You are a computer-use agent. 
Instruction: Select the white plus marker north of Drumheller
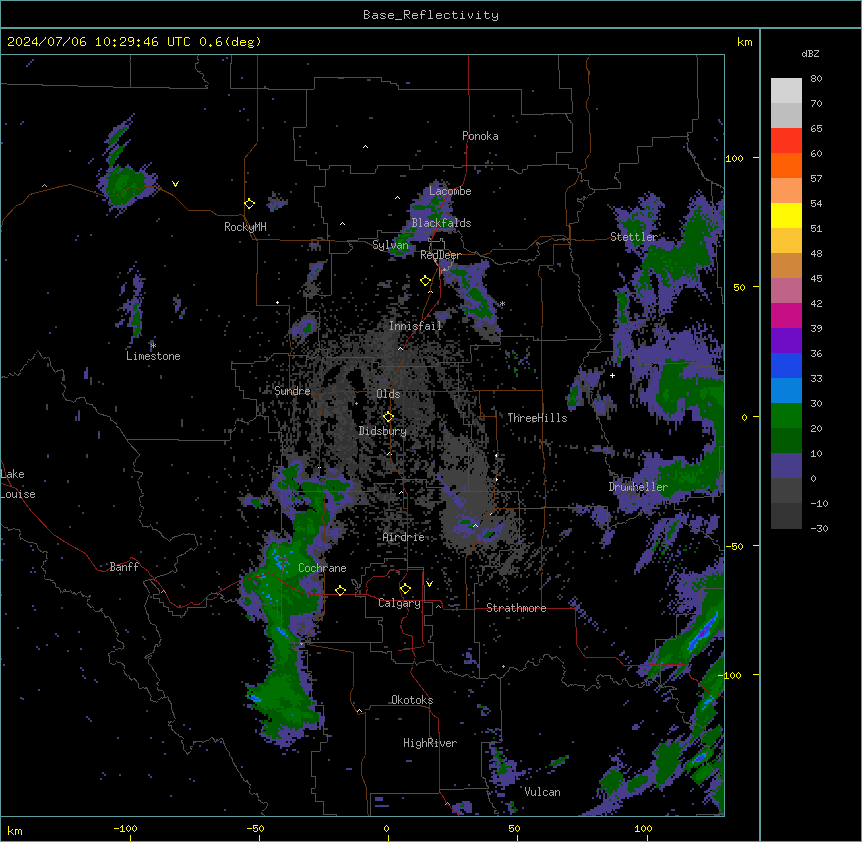(612, 375)
